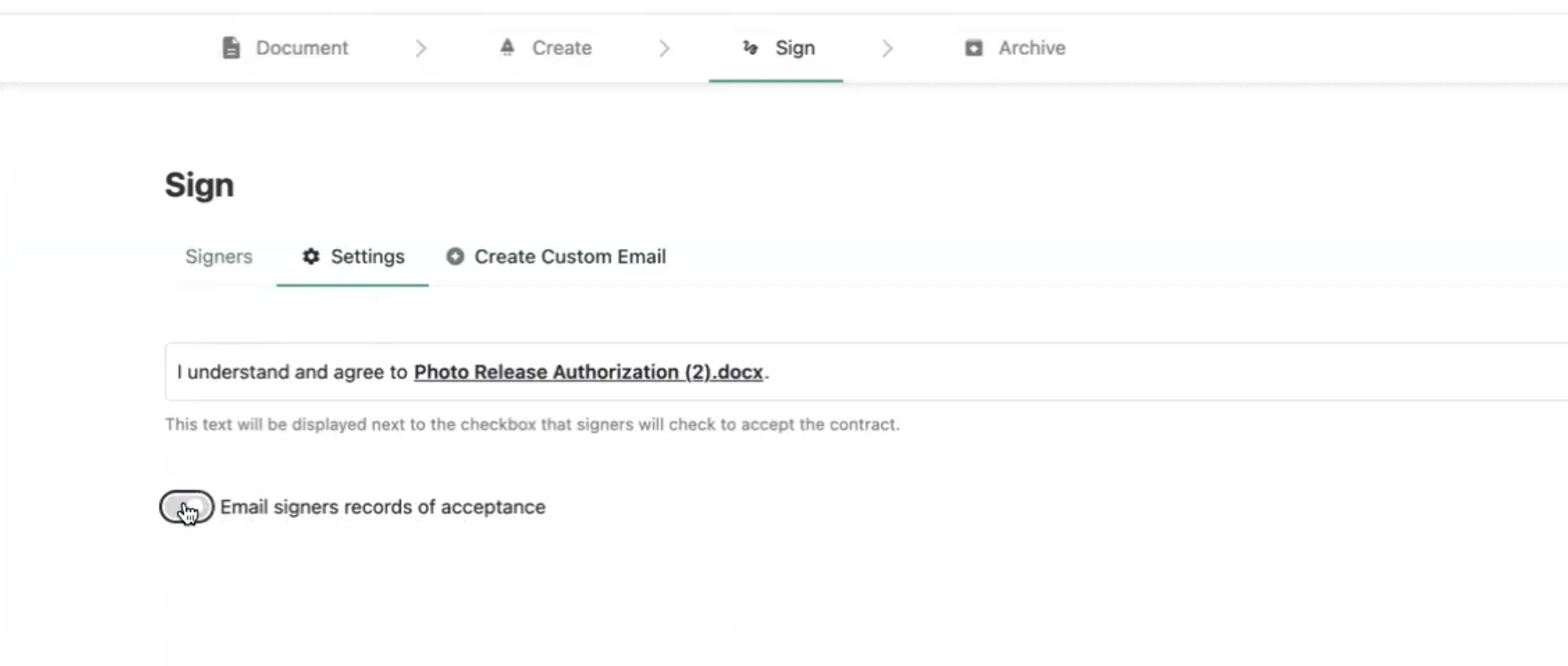This screenshot has width=1568, height=666.
Task: Click the Document step page icon
Action: pos(230,48)
